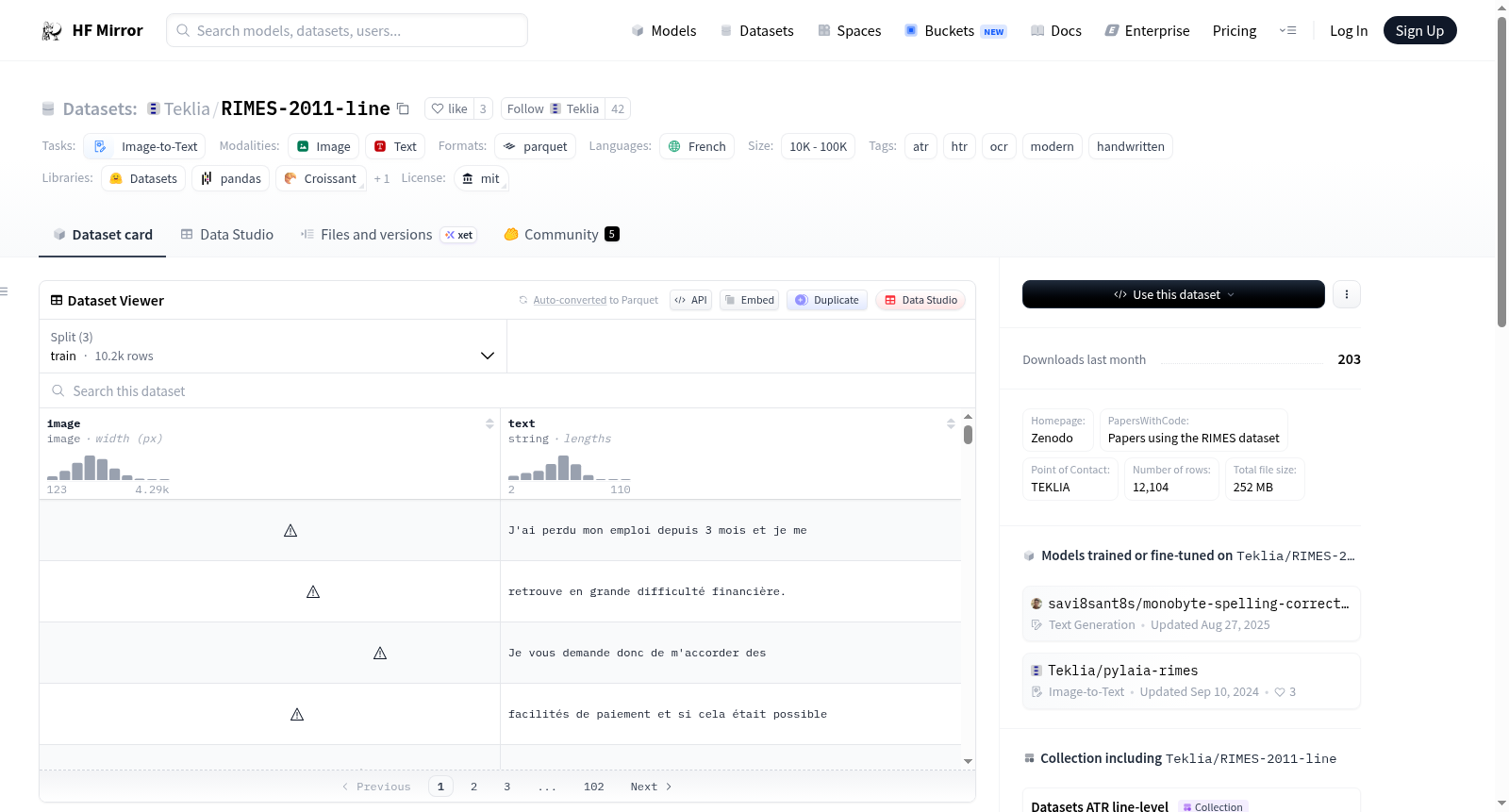Open Teklia/pylaia-rimes model

(1191, 680)
